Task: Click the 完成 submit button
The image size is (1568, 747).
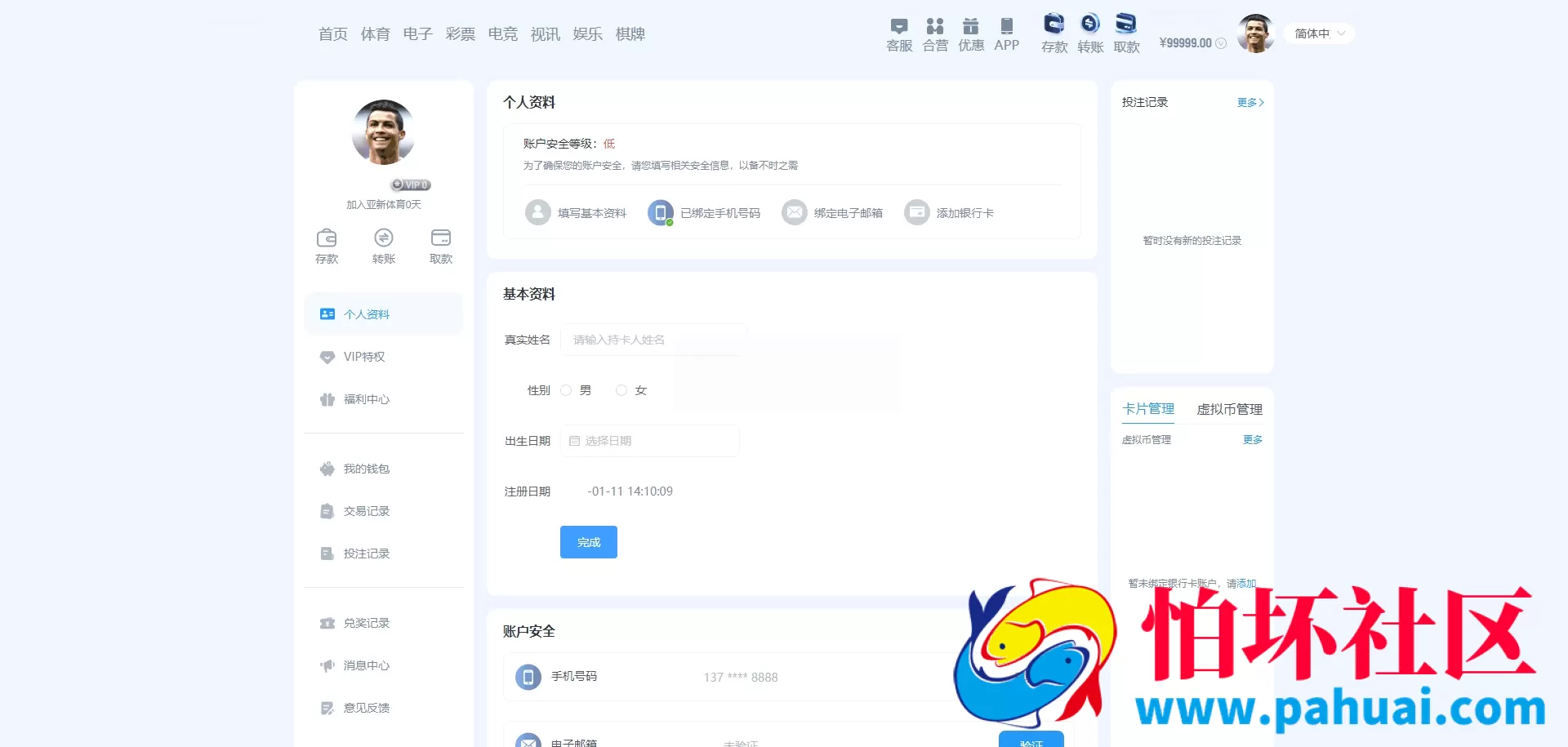Action: 589,542
